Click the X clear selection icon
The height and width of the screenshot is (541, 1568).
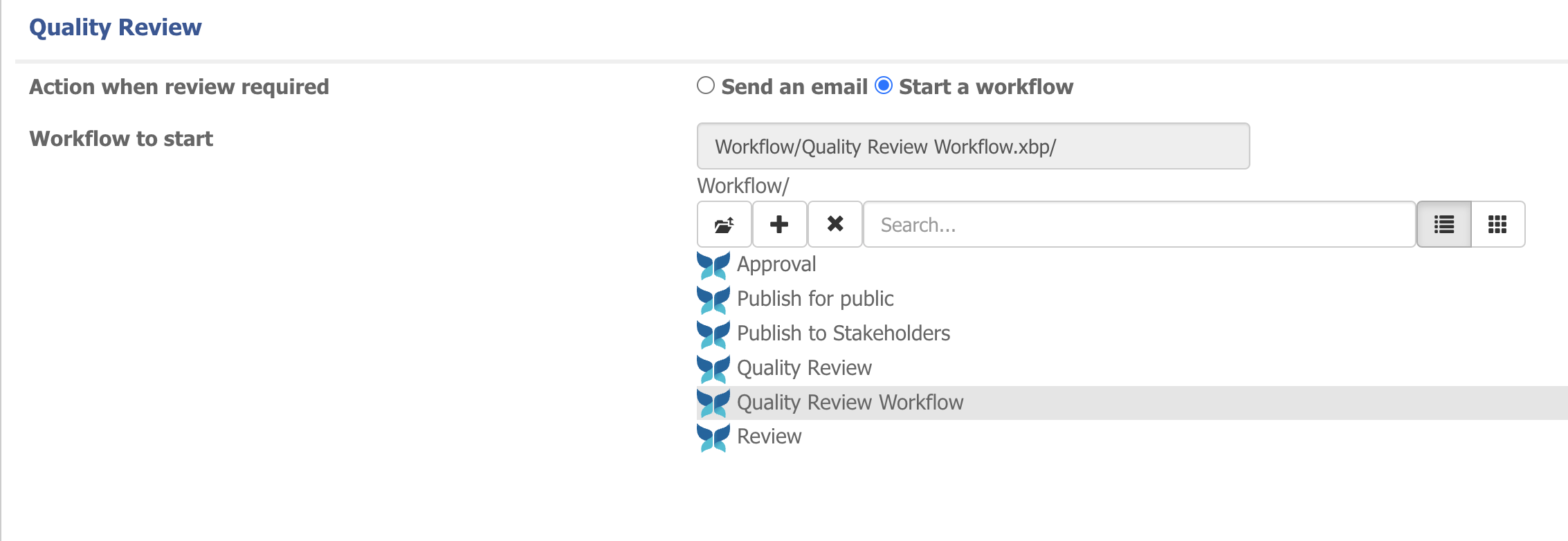coord(835,224)
